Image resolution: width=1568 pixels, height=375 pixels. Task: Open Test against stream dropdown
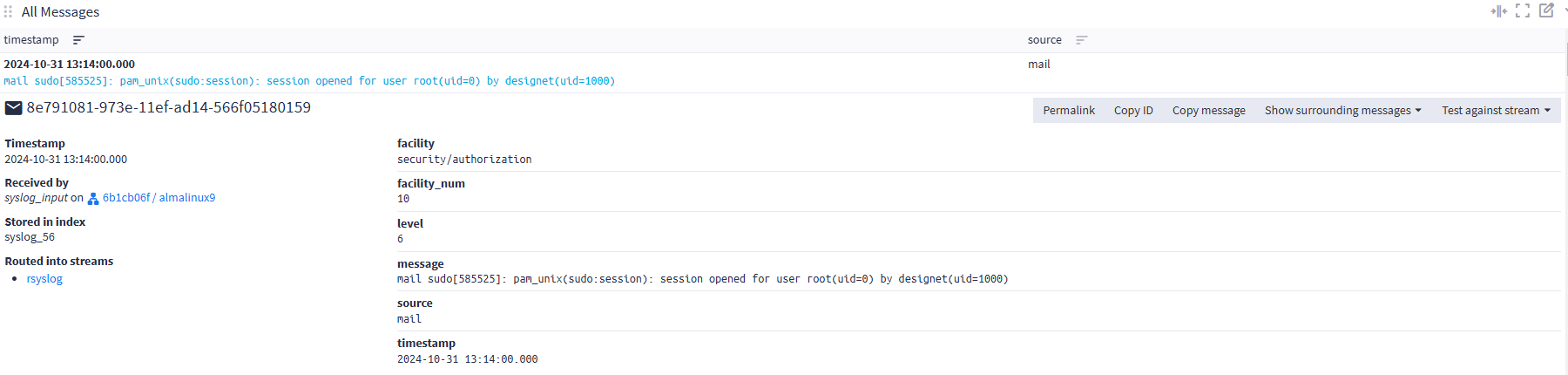[1496, 111]
